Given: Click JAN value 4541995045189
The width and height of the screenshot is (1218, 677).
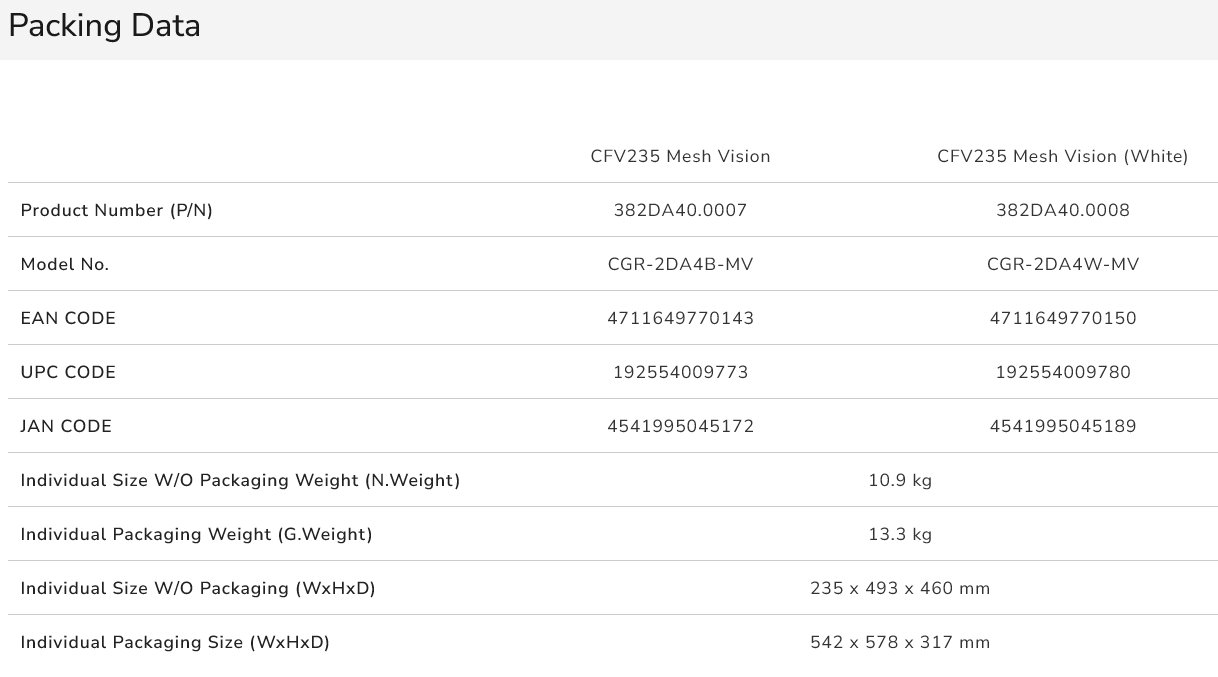Looking at the screenshot, I should tap(1062, 426).
